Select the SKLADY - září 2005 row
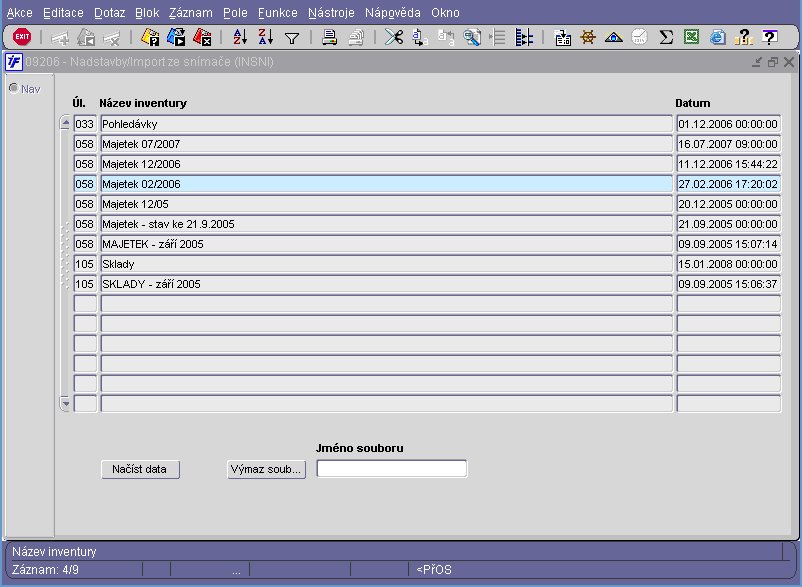Image resolution: width=802 pixels, height=587 pixels. (x=386, y=284)
